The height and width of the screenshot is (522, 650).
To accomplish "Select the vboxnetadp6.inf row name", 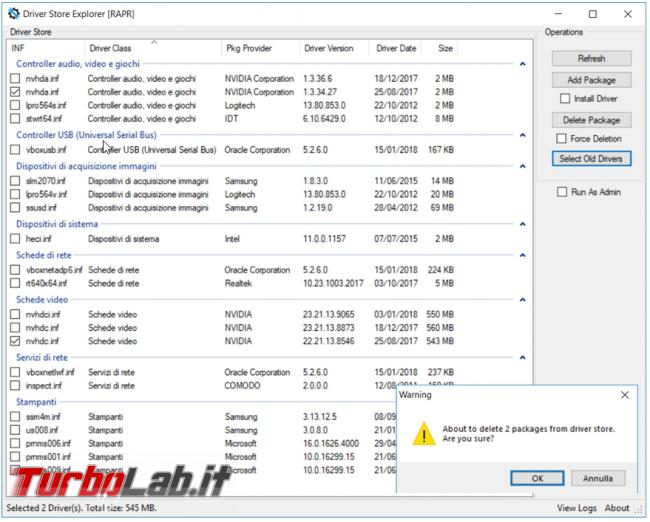I will coord(54,270).
